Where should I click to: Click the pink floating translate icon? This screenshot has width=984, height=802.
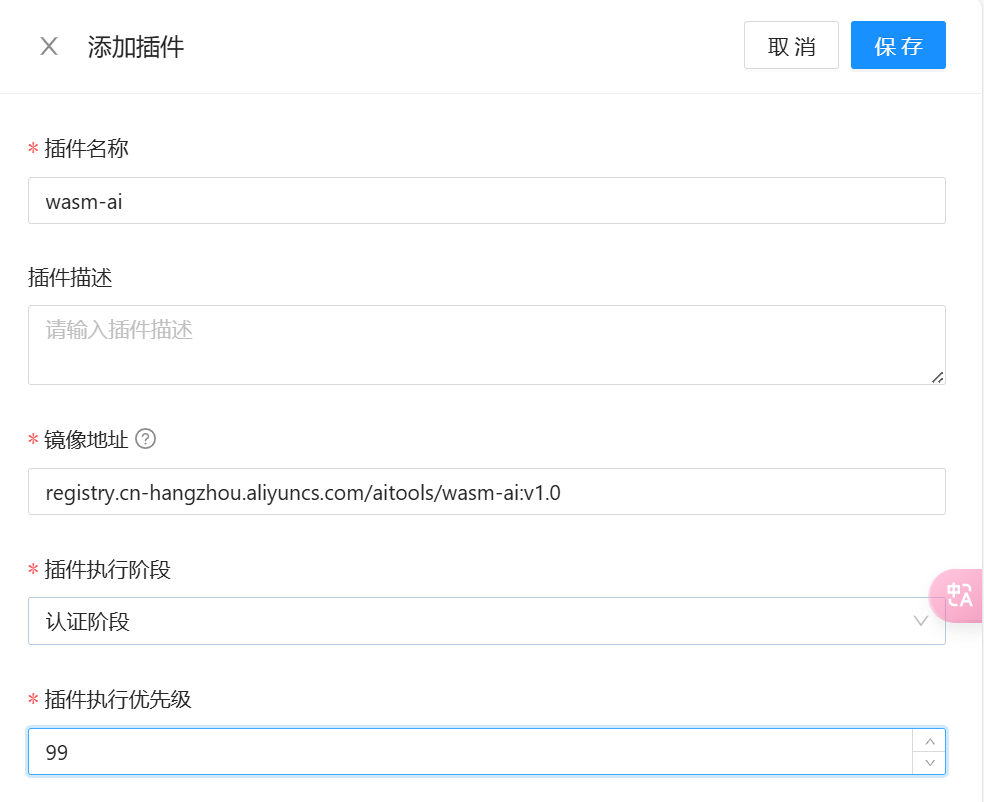tap(958, 596)
